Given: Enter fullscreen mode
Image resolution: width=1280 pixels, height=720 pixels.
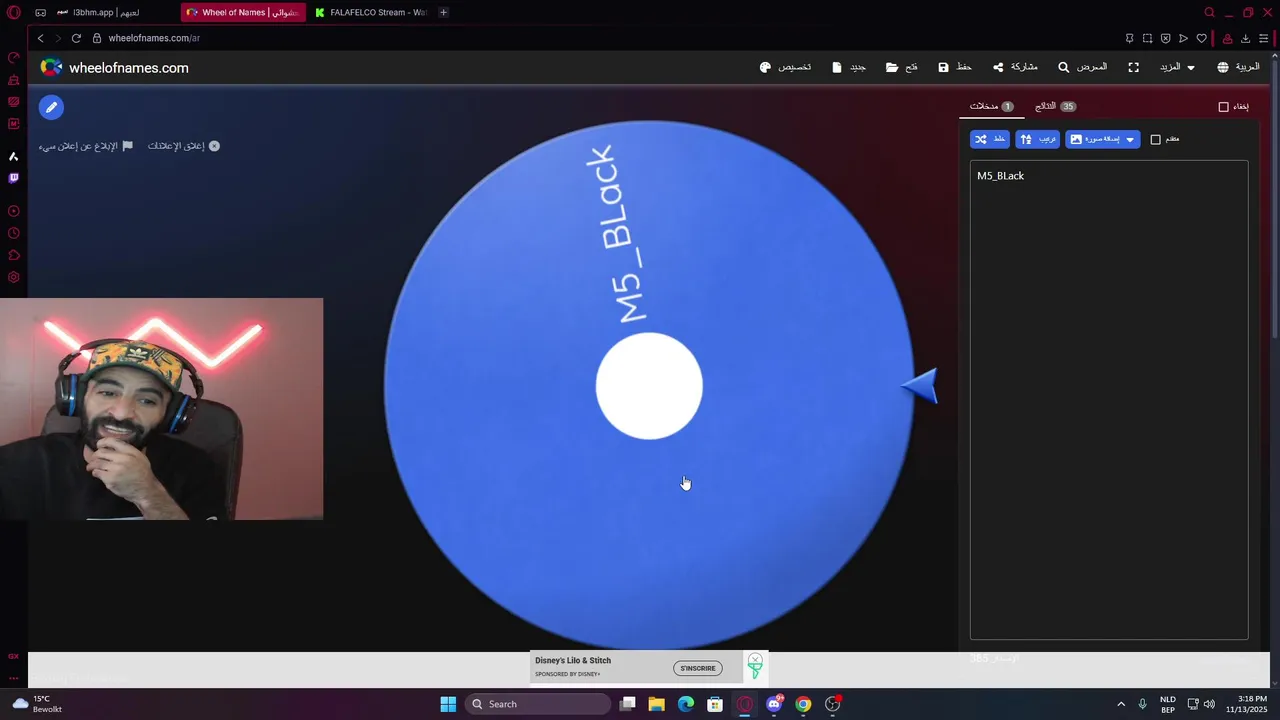Looking at the screenshot, I should click(1133, 67).
